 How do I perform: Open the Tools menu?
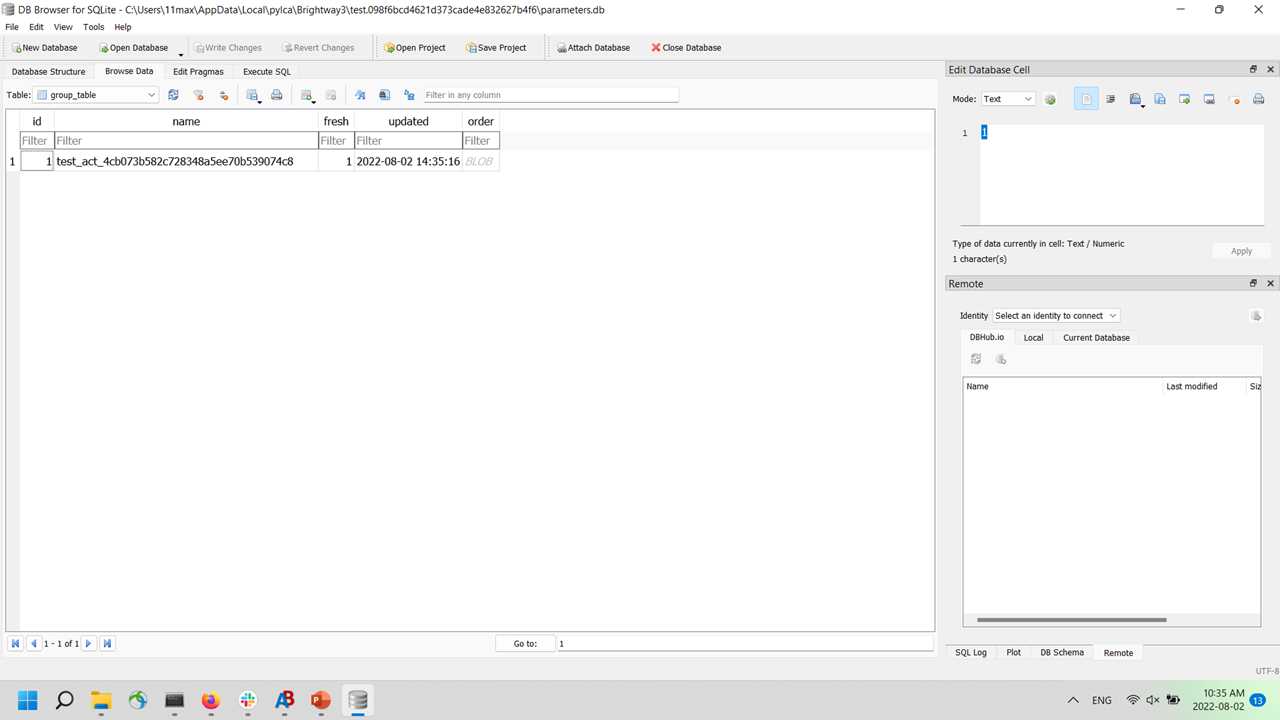(x=93, y=27)
